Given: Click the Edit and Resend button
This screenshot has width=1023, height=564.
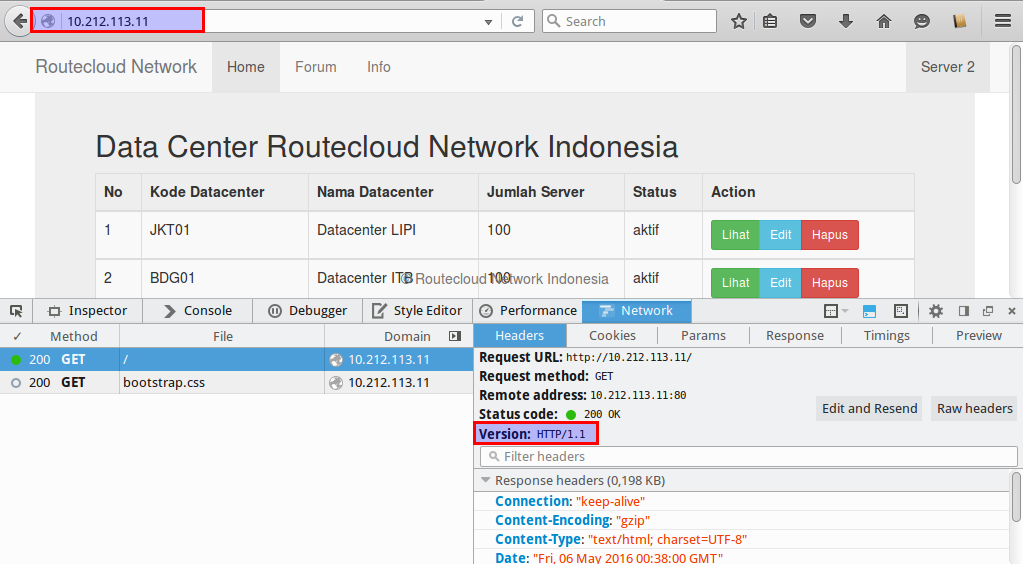Looking at the screenshot, I should point(869,409).
